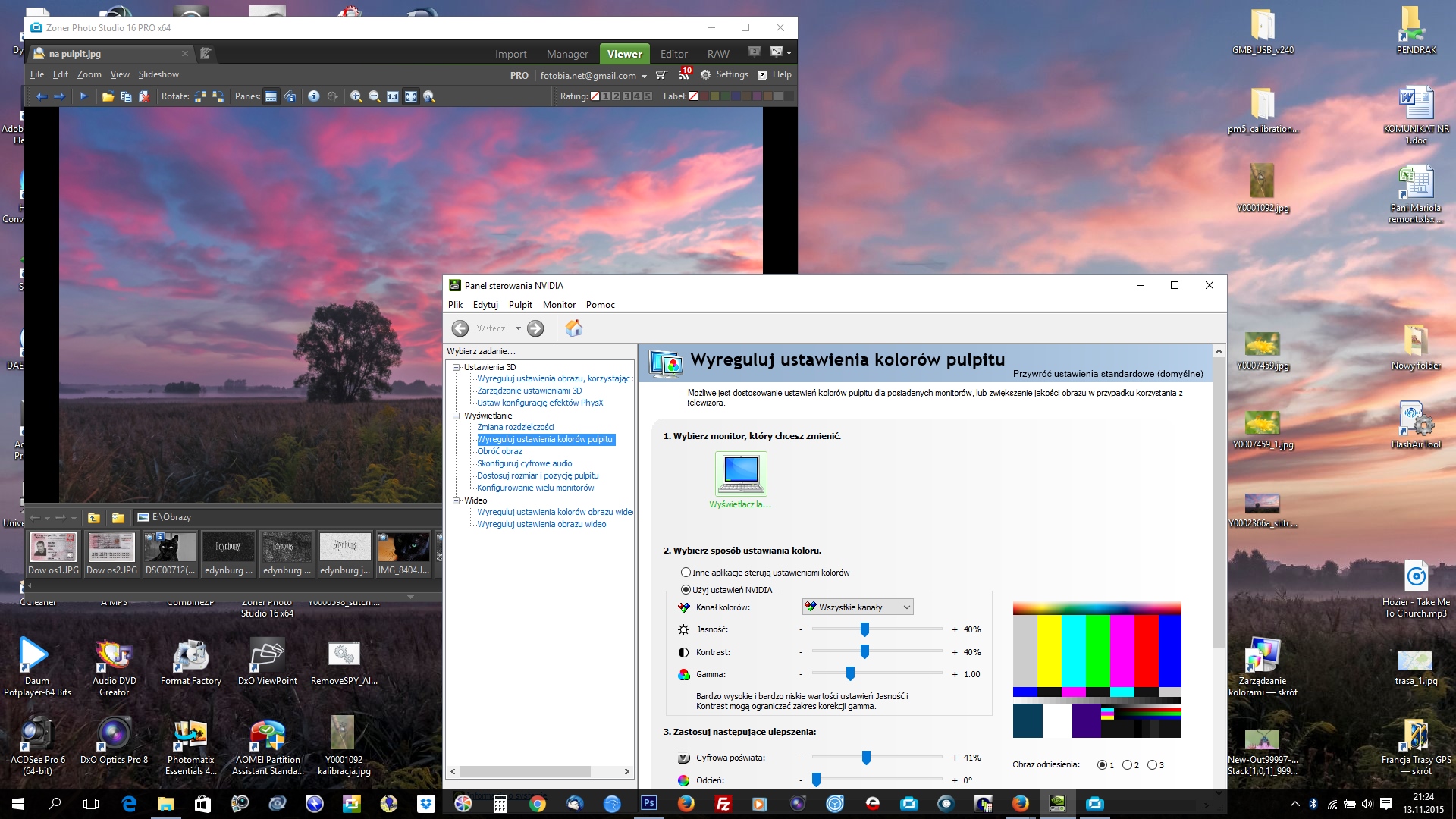This screenshot has height=819, width=1456.
Task: Open the Pulpit menu in NVIDIA panel
Action: [520, 305]
